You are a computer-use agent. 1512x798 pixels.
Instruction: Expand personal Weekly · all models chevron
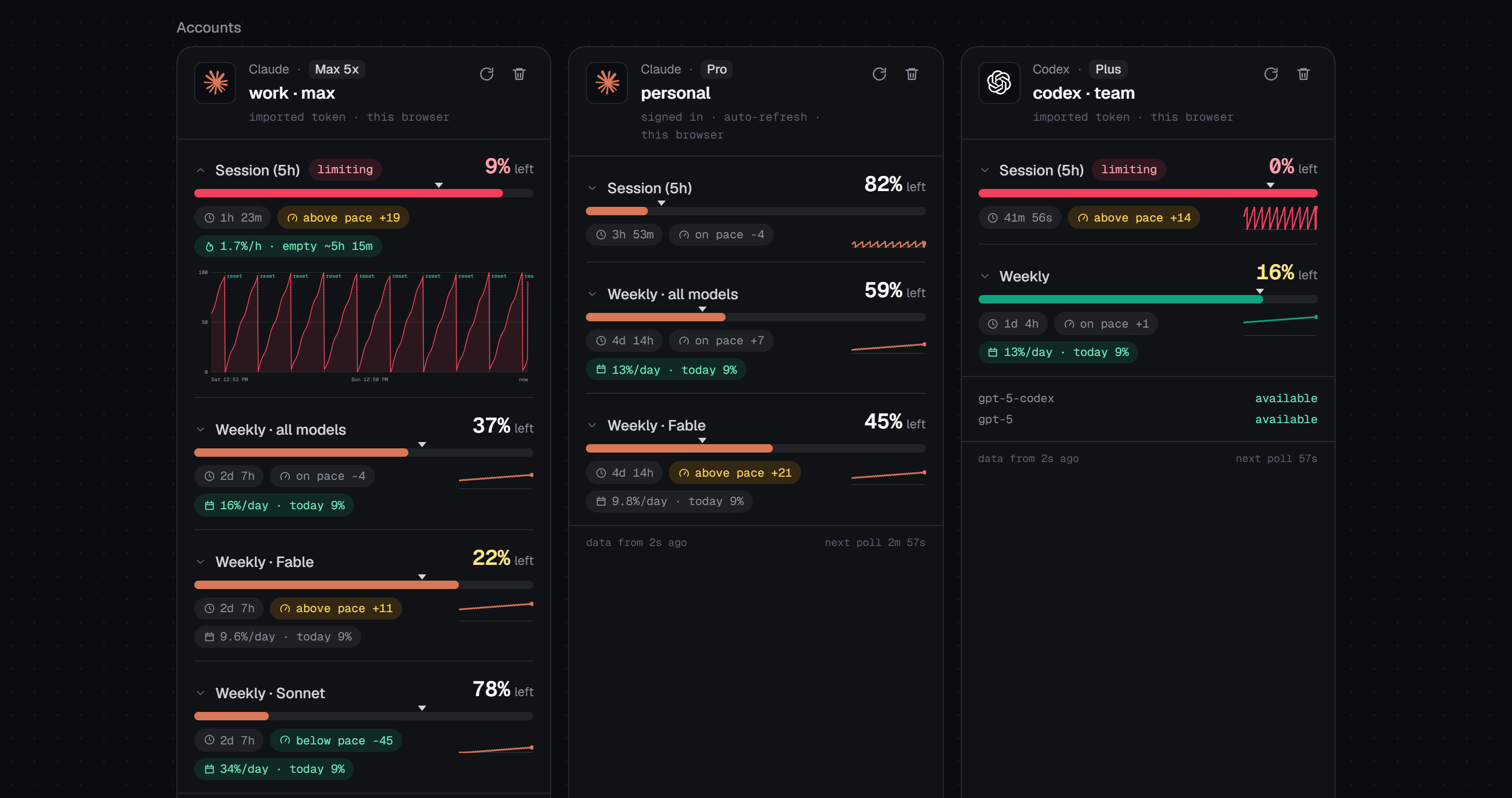(x=592, y=294)
